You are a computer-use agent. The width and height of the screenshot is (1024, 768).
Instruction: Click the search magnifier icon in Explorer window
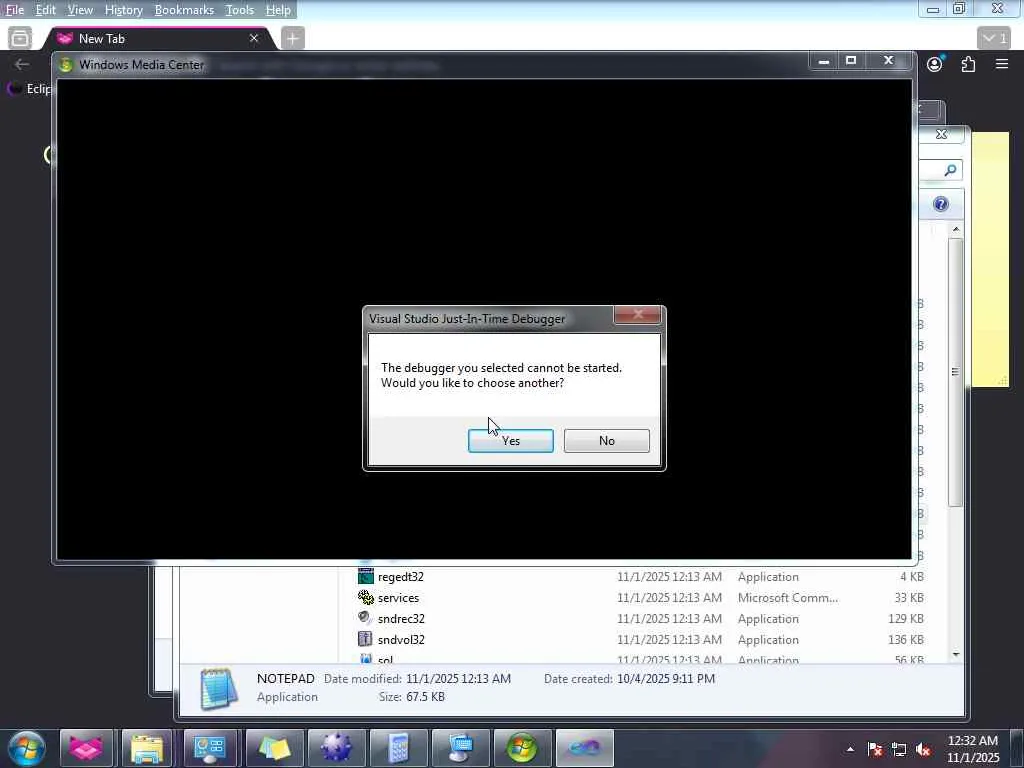pyautogui.click(x=950, y=170)
